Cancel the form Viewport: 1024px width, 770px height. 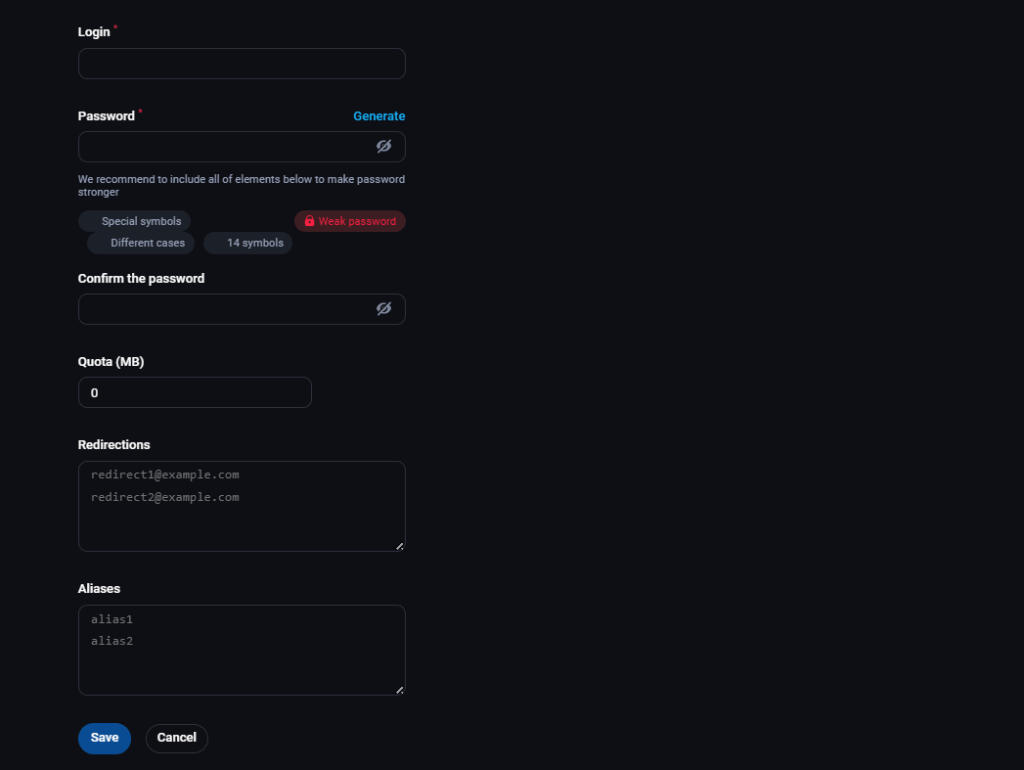176,738
